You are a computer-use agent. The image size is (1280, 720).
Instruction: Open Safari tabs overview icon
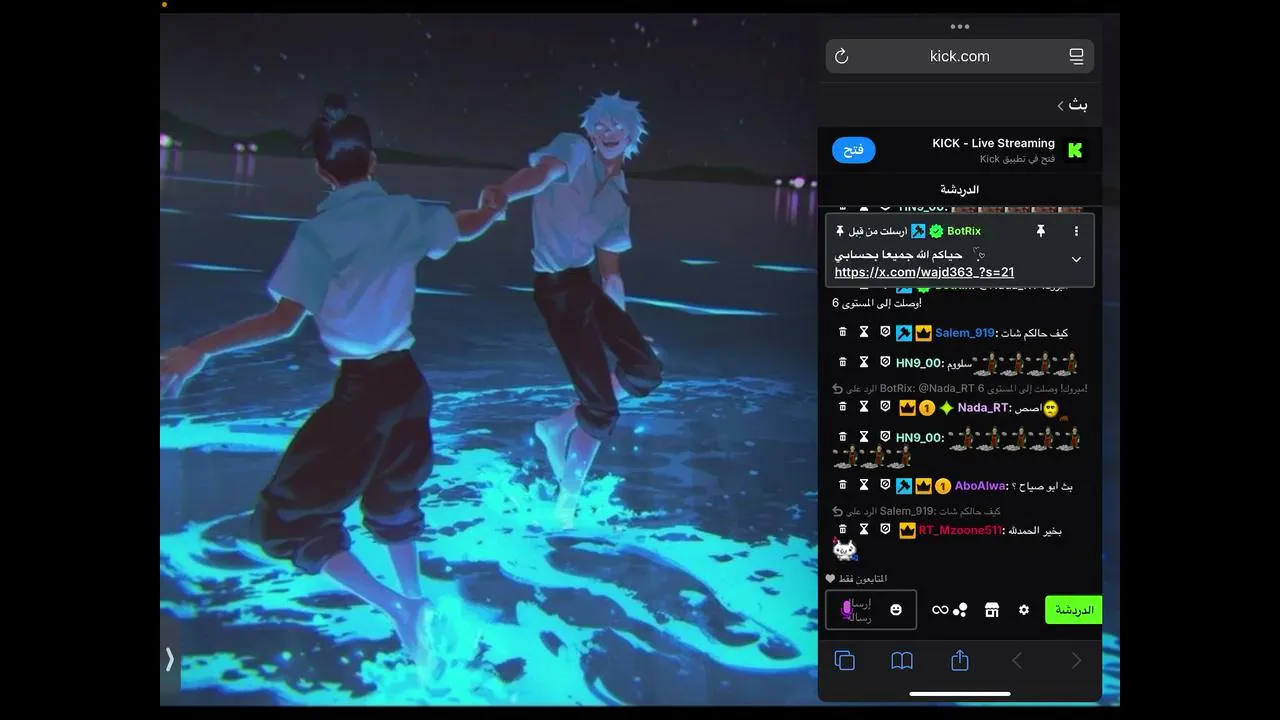coord(845,660)
